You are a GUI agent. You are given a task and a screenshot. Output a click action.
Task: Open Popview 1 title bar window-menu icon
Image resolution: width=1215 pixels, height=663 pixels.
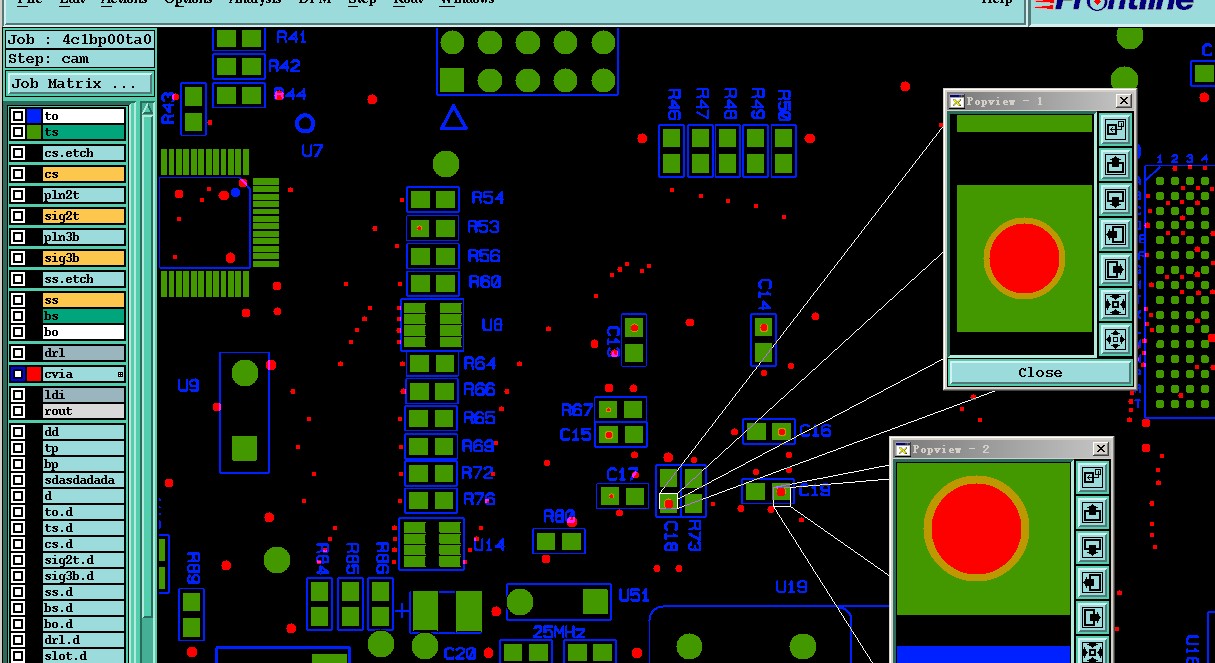click(x=956, y=101)
